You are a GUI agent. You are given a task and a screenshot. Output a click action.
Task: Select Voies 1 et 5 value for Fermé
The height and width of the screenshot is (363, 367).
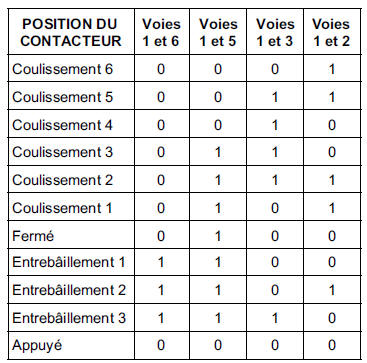click(x=218, y=236)
